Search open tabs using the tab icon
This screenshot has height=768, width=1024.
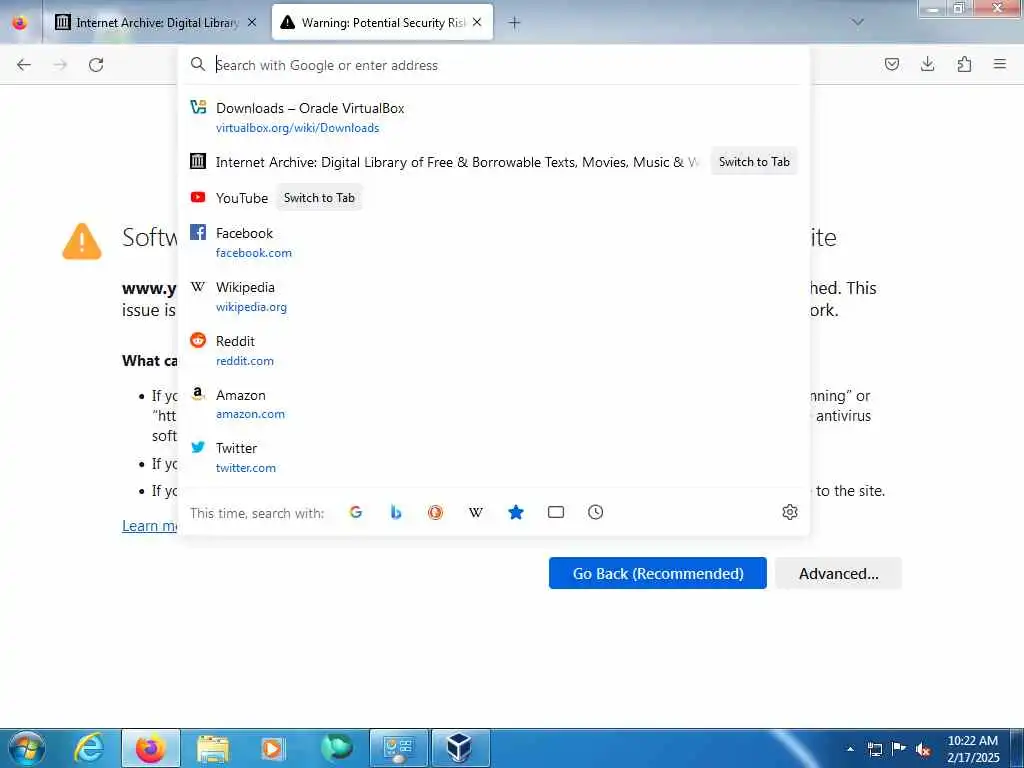[x=556, y=513]
